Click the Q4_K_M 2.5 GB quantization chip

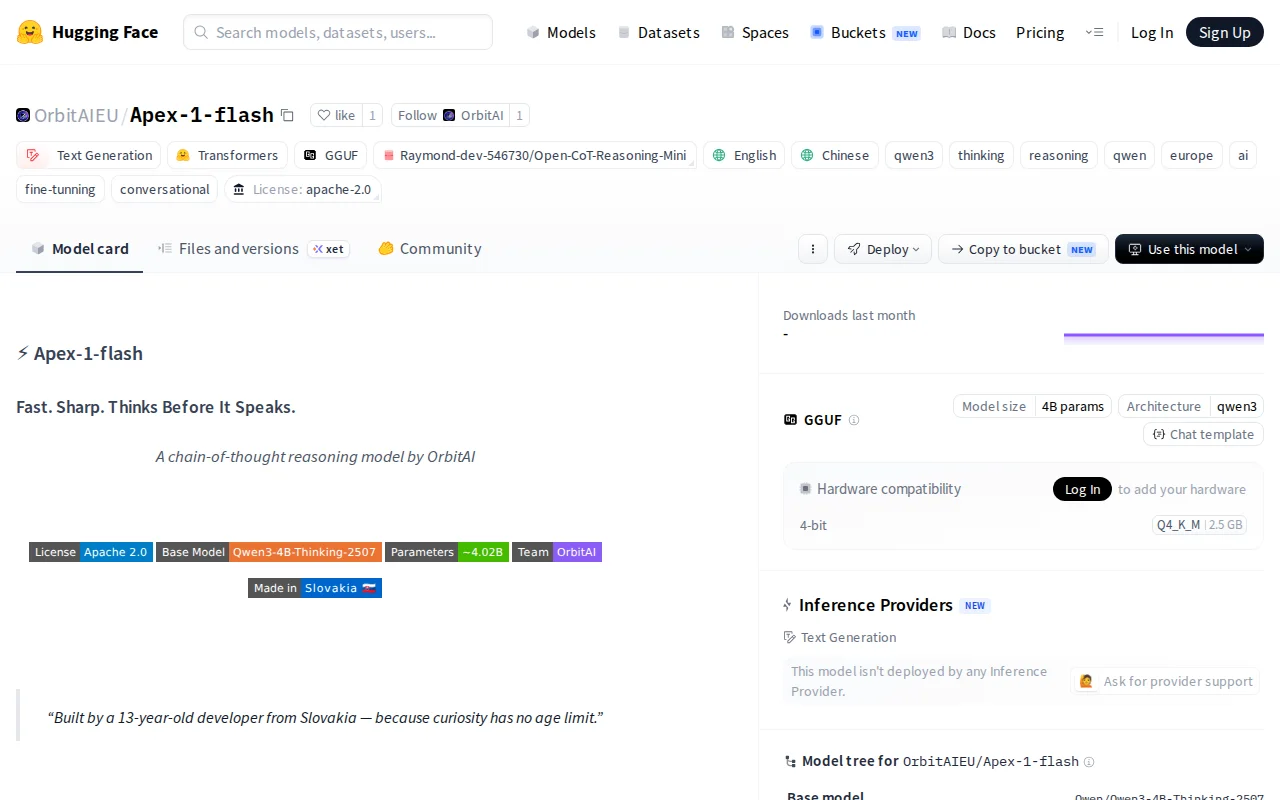point(1200,525)
